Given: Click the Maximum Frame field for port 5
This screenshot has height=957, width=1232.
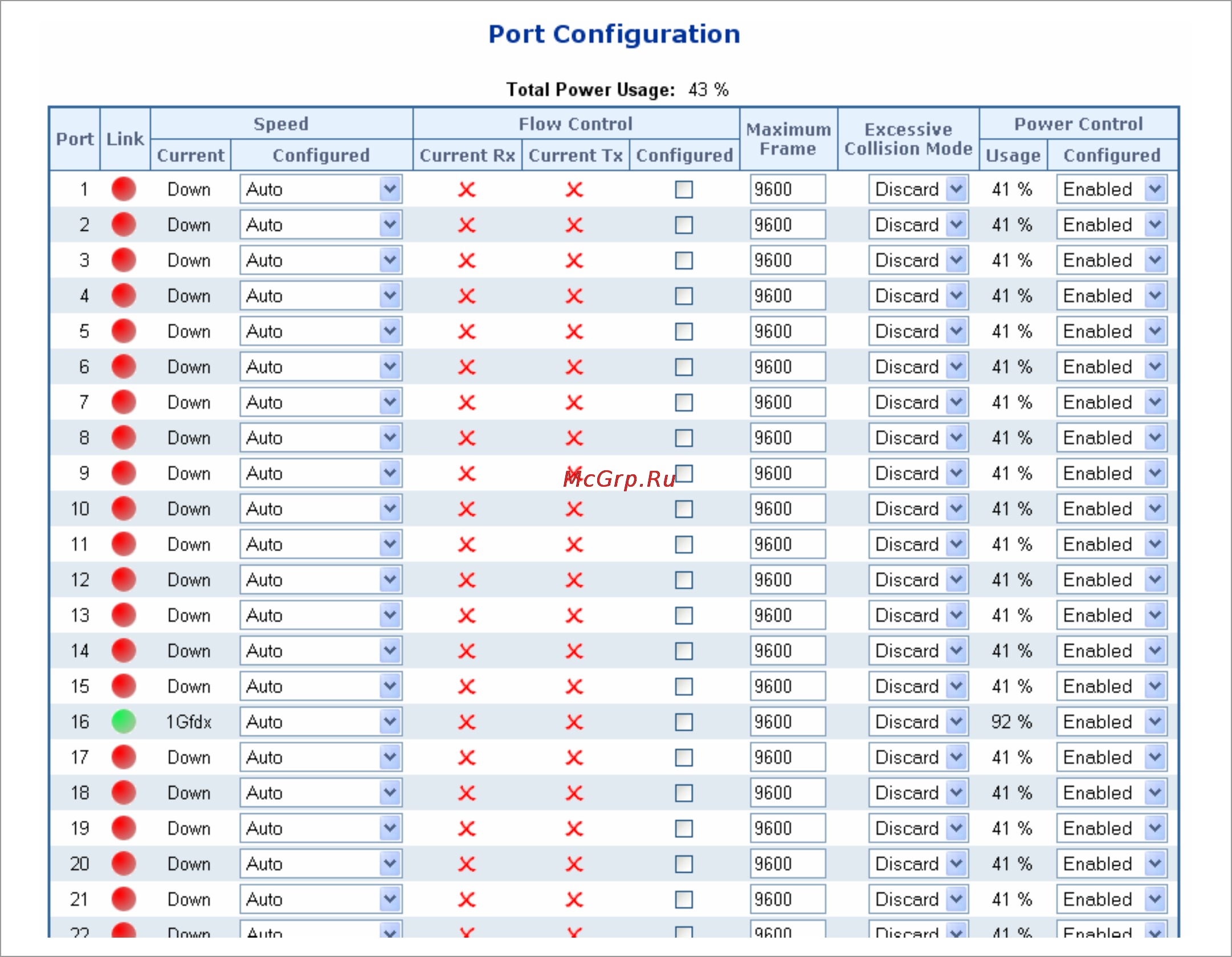Looking at the screenshot, I should click(788, 331).
